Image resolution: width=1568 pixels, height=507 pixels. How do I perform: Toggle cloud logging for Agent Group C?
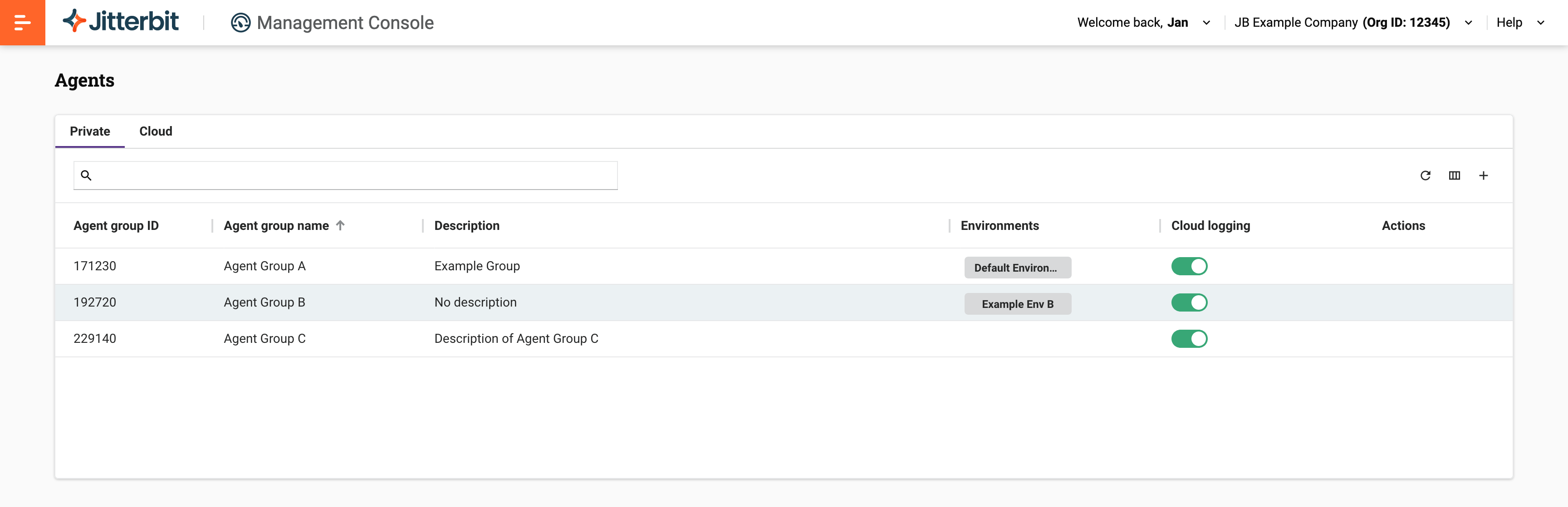click(1189, 338)
